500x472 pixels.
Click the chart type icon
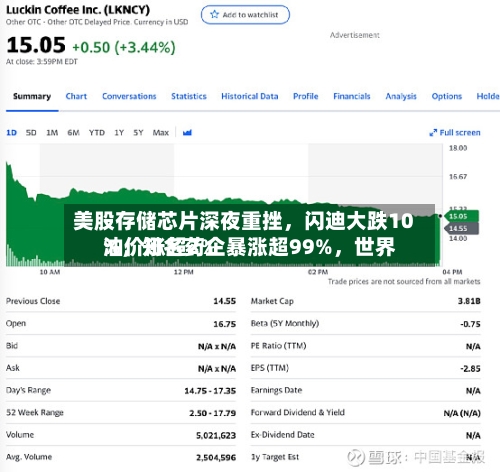[187, 133]
